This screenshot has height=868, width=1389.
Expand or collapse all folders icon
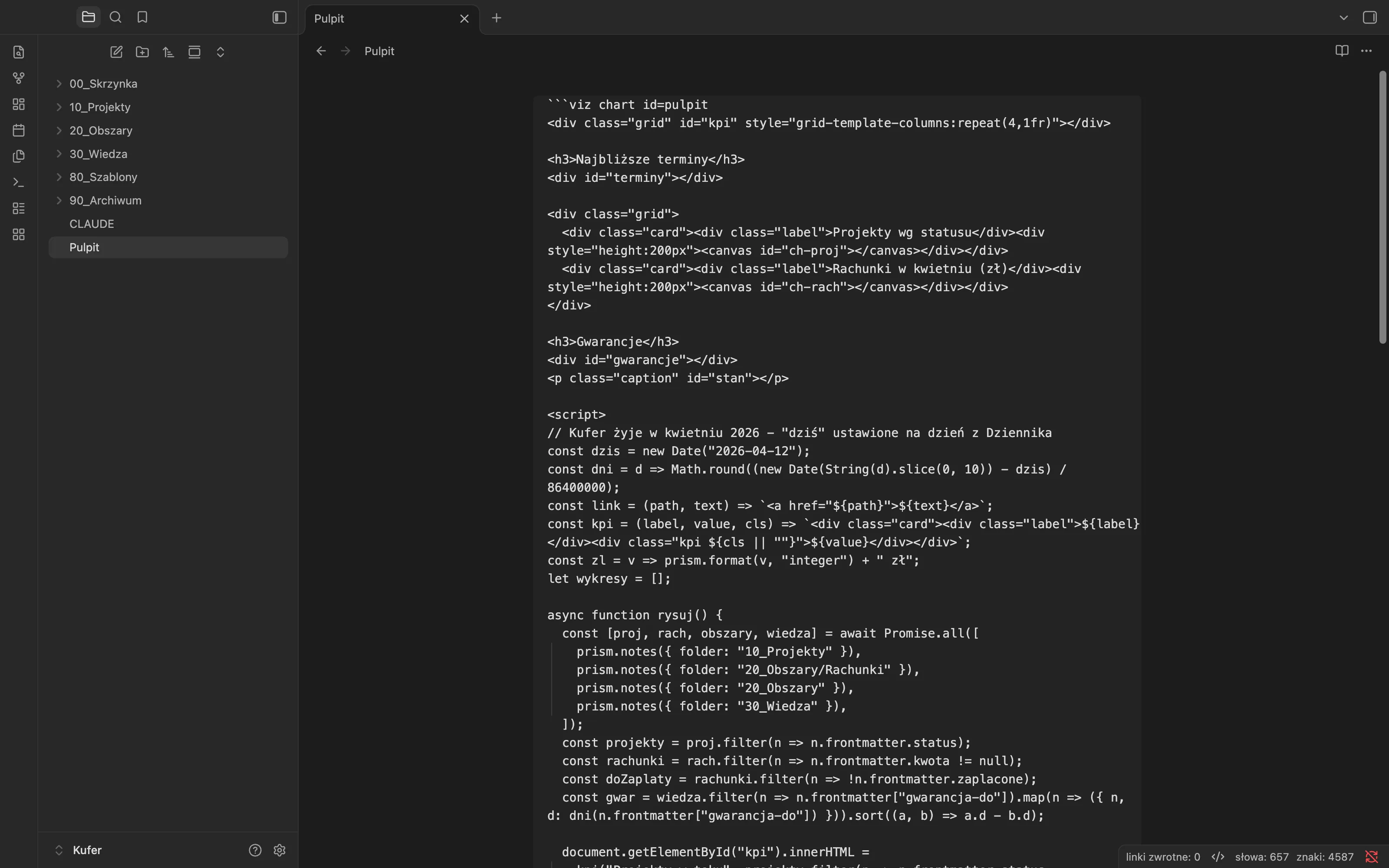[x=221, y=52]
